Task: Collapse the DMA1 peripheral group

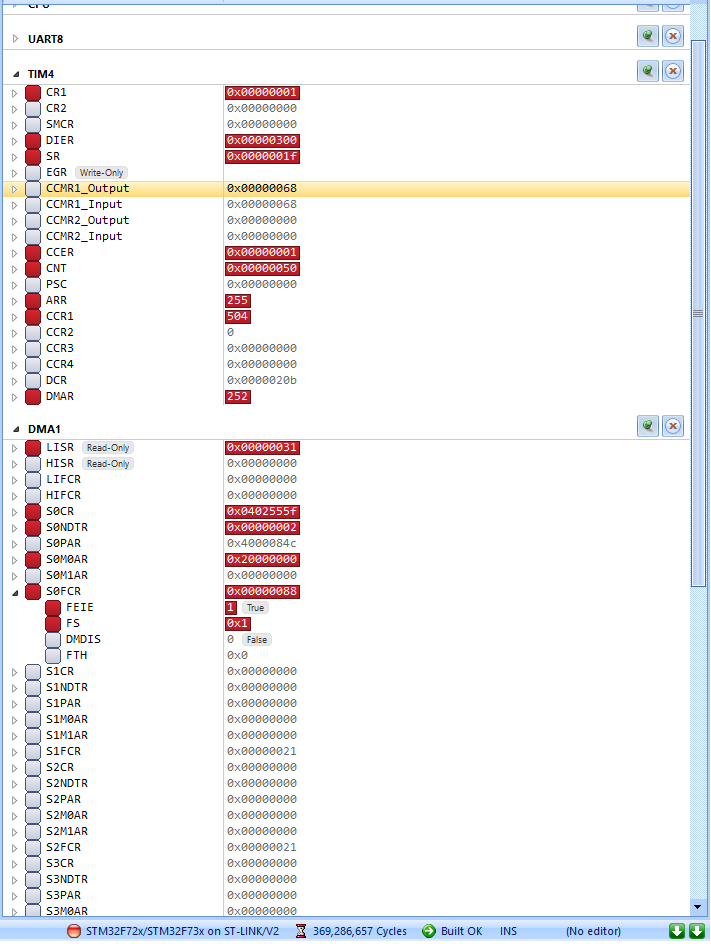Action: (16, 430)
